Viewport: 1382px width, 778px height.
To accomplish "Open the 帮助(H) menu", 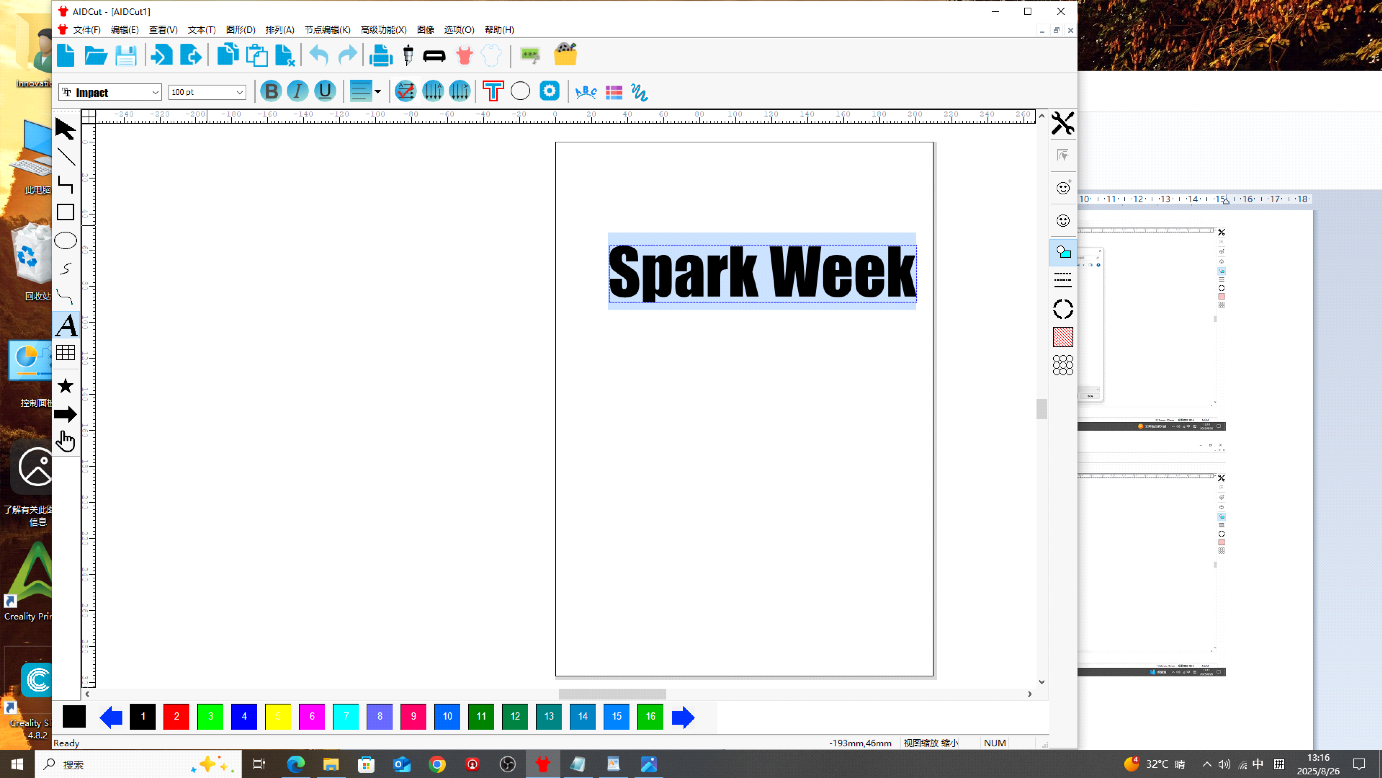I will click(x=499, y=30).
